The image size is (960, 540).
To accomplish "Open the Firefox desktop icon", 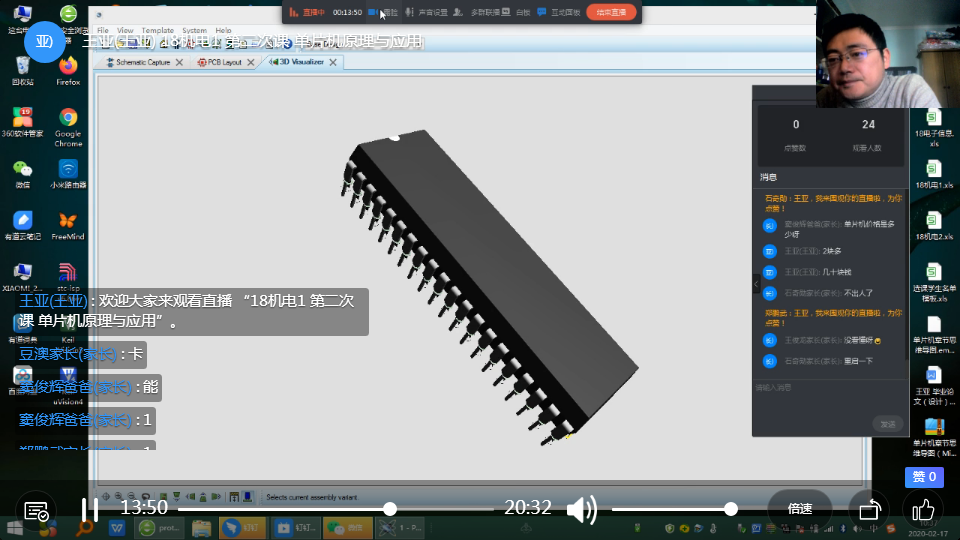I will tap(68, 71).
